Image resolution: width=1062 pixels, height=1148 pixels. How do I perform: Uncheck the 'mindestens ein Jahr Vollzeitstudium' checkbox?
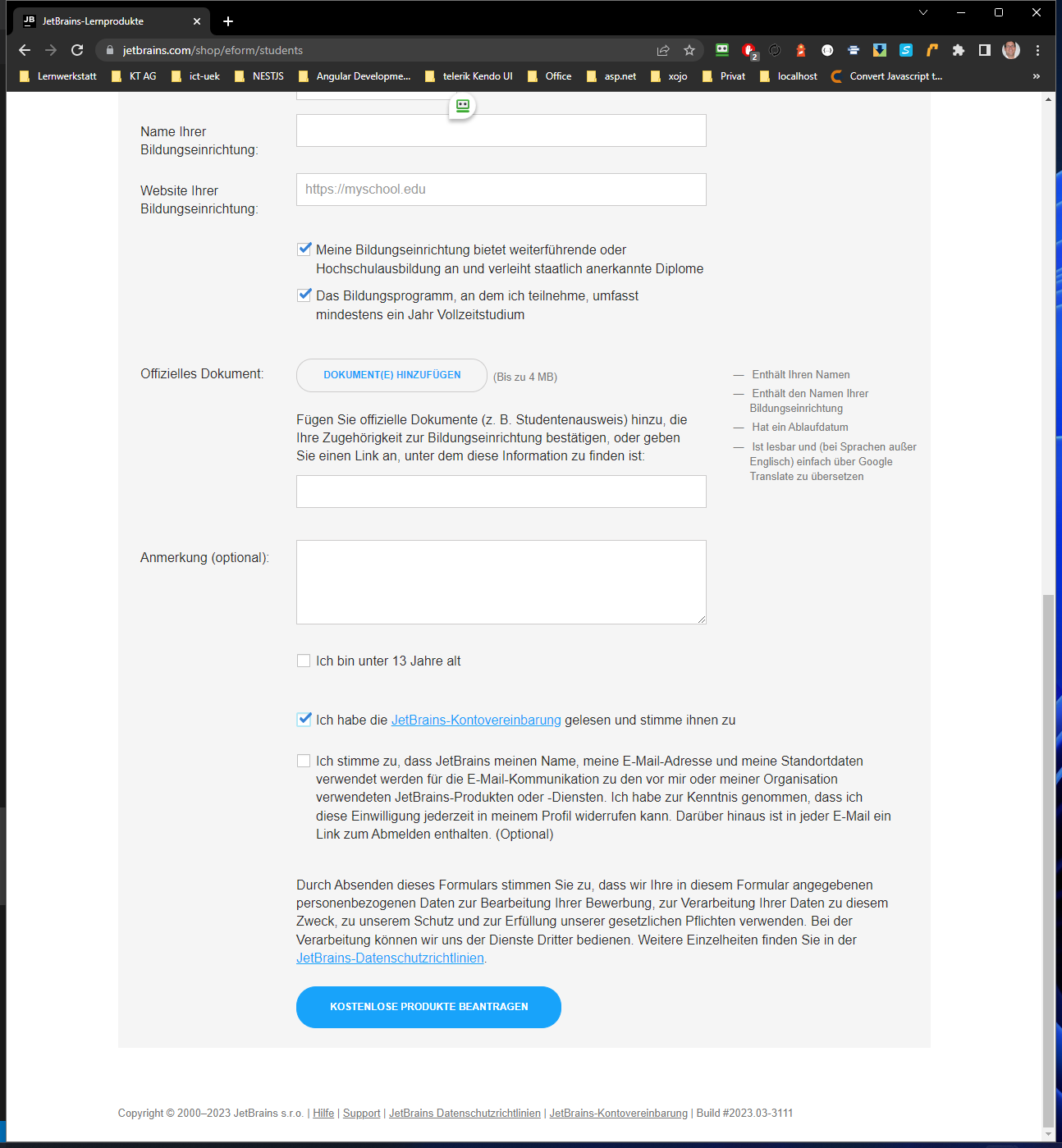pos(304,295)
